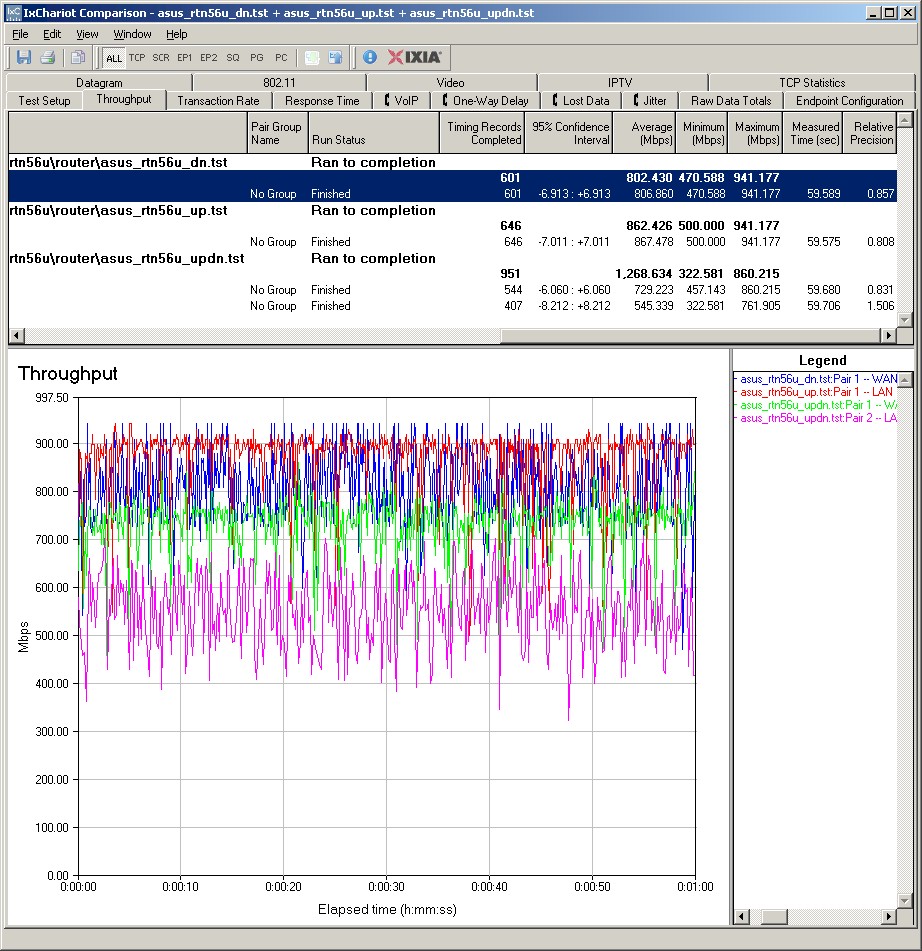The height and width of the screenshot is (951, 922).
Task: Click the Save toolbar icon
Action: click(24, 58)
